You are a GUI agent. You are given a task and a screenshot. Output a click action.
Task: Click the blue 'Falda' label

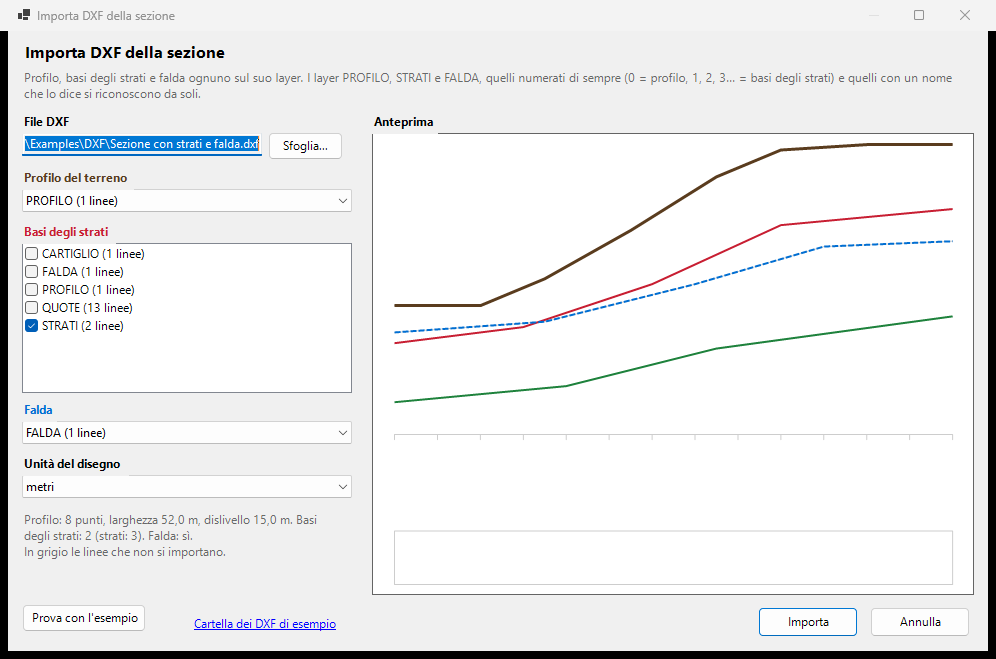pyautogui.click(x=38, y=410)
